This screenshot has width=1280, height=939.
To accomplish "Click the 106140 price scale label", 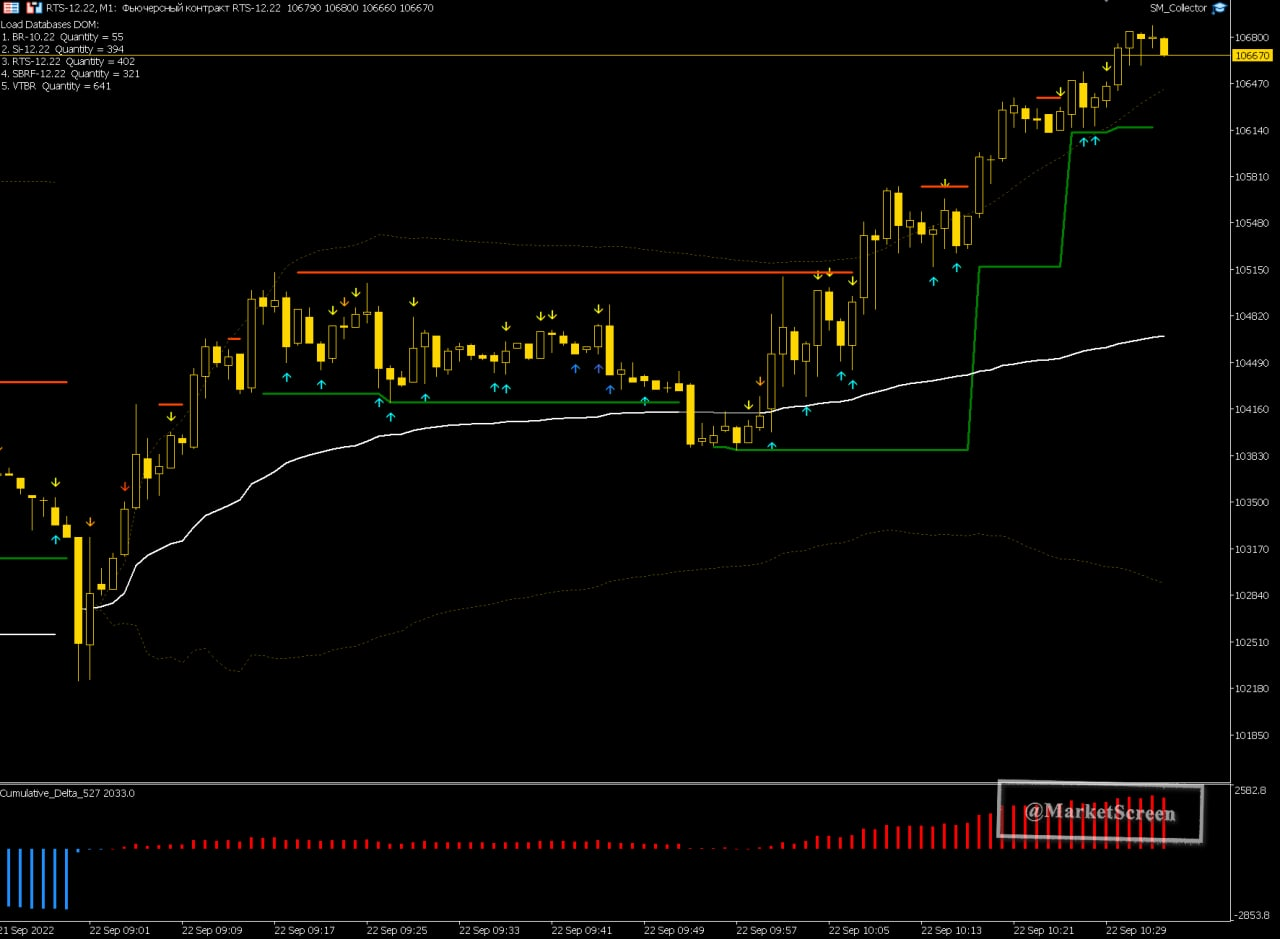I will [1252, 131].
